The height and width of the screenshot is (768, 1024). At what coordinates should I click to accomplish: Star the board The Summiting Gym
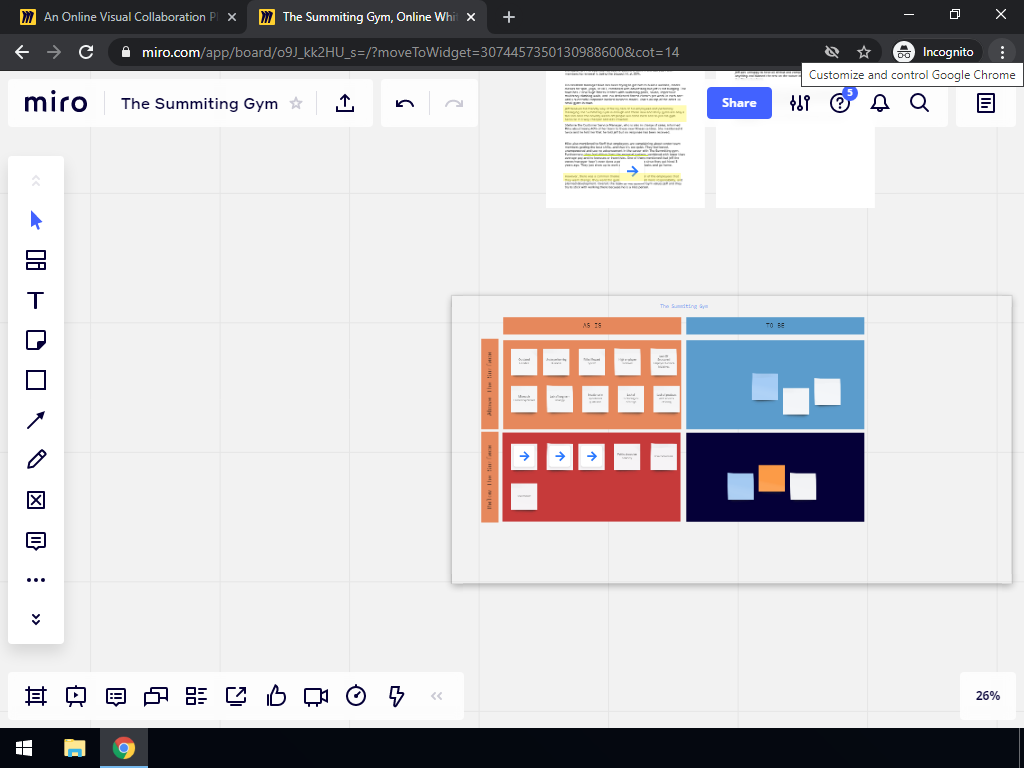coord(296,103)
